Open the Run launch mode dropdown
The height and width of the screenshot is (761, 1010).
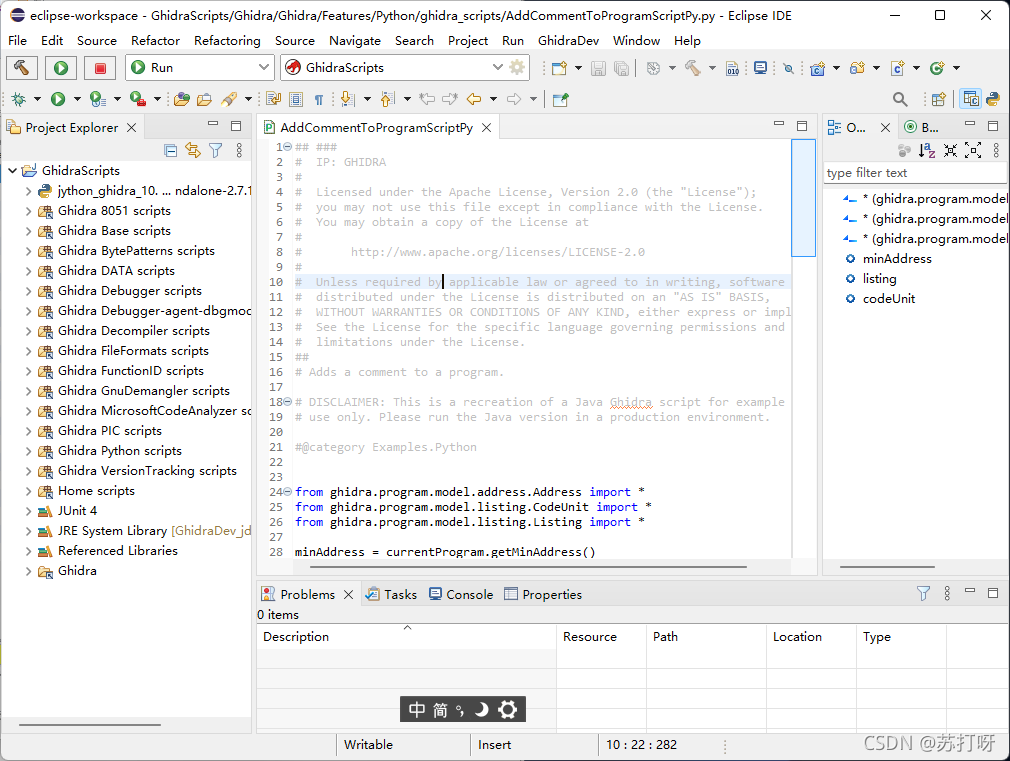coord(263,67)
